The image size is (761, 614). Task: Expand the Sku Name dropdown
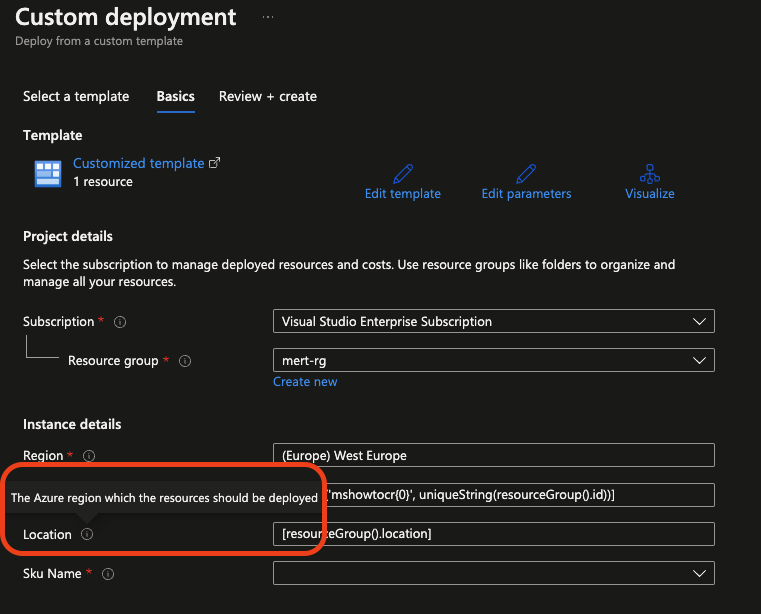pyautogui.click(x=494, y=573)
